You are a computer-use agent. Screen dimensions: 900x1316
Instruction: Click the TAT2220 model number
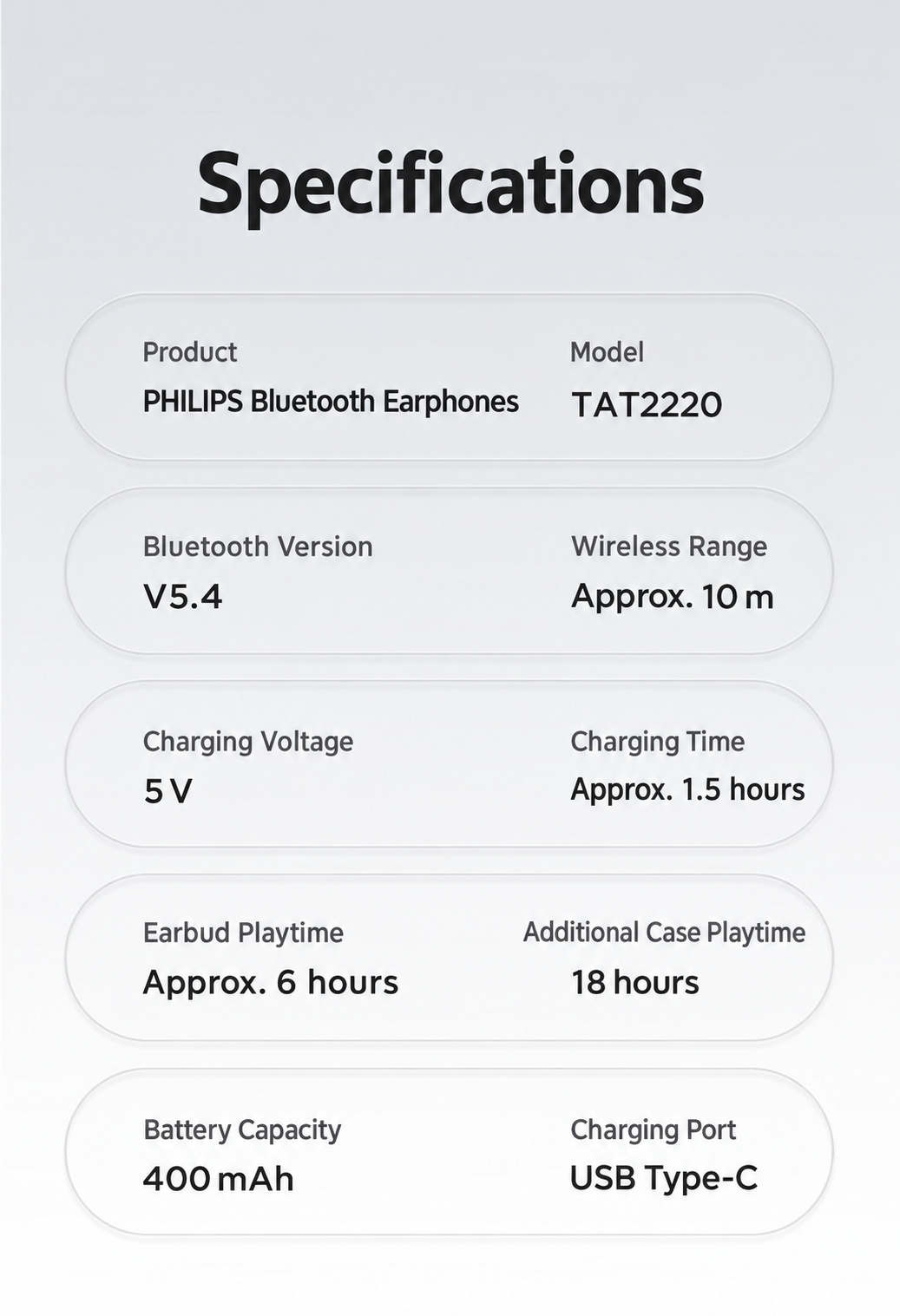(647, 404)
